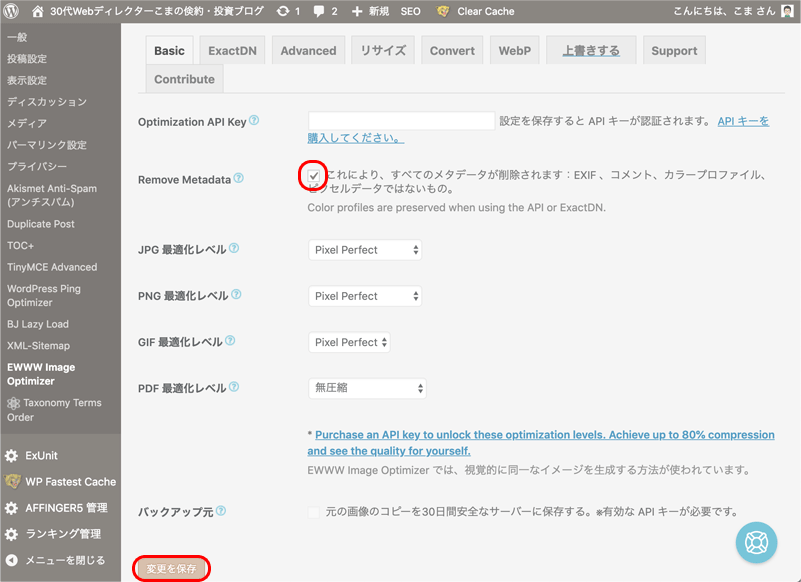Image resolution: width=801 pixels, height=582 pixels.
Task: Switch to the Support tab
Action: click(x=674, y=50)
